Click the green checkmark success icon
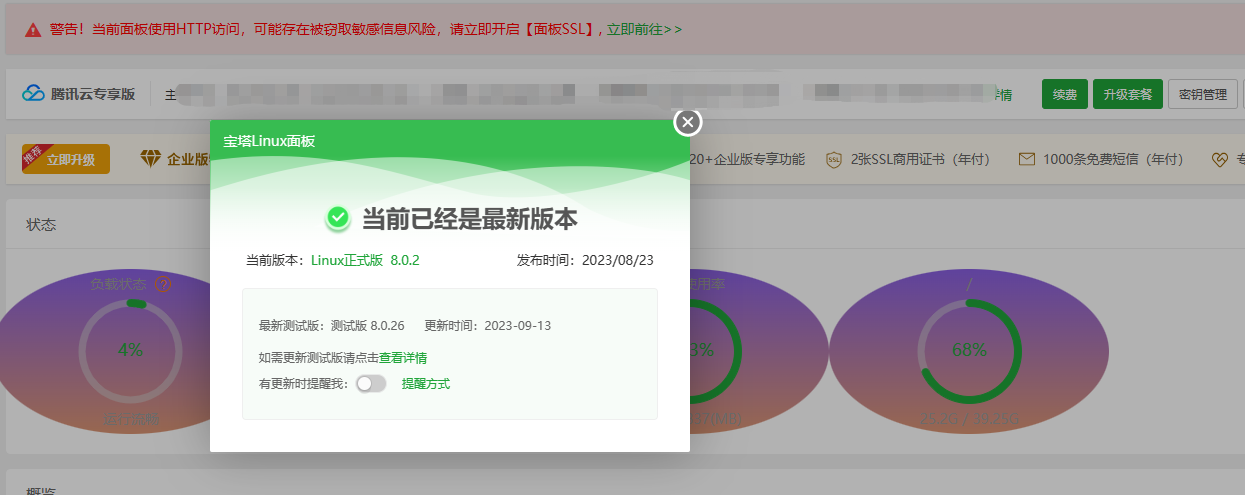 [339, 218]
